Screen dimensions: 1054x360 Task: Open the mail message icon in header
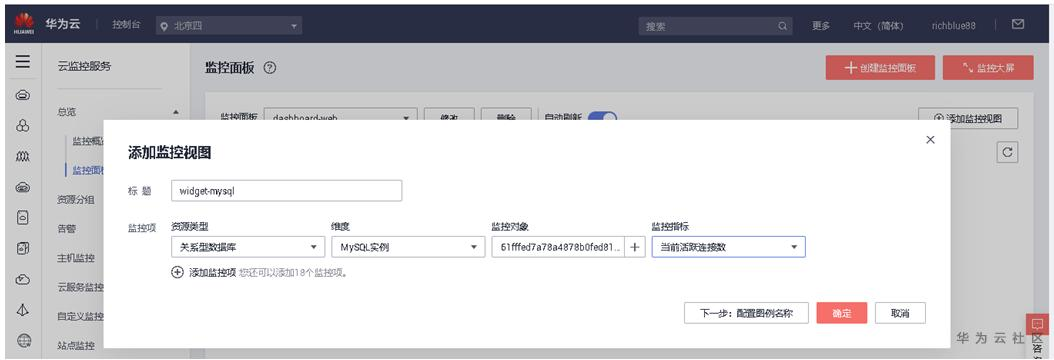coord(1018,25)
